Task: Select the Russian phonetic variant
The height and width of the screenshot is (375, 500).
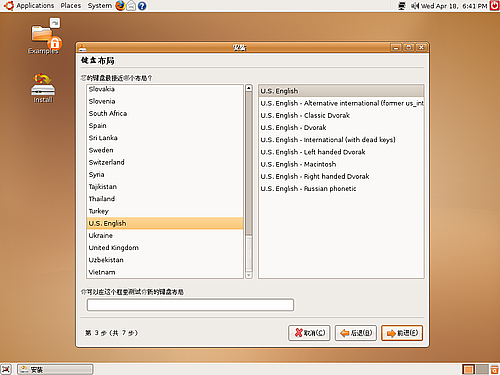Action: tap(341, 189)
